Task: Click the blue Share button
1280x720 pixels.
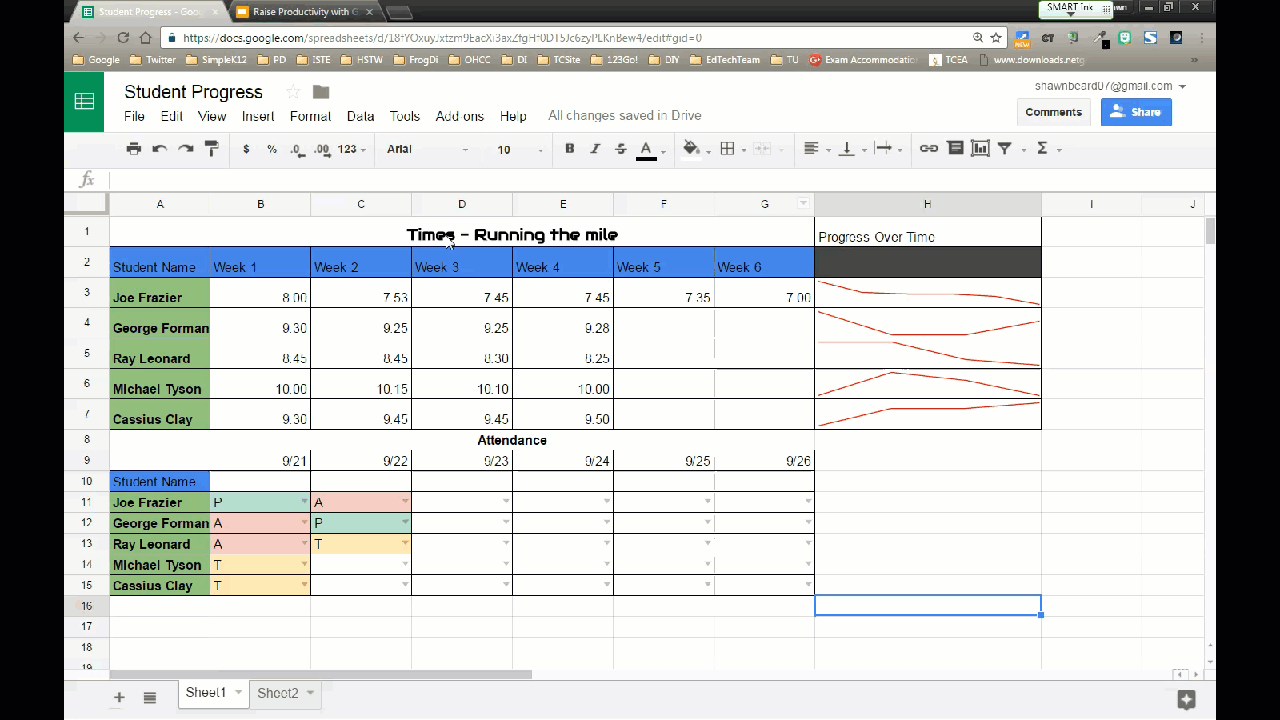Action: tap(1135, 112)
